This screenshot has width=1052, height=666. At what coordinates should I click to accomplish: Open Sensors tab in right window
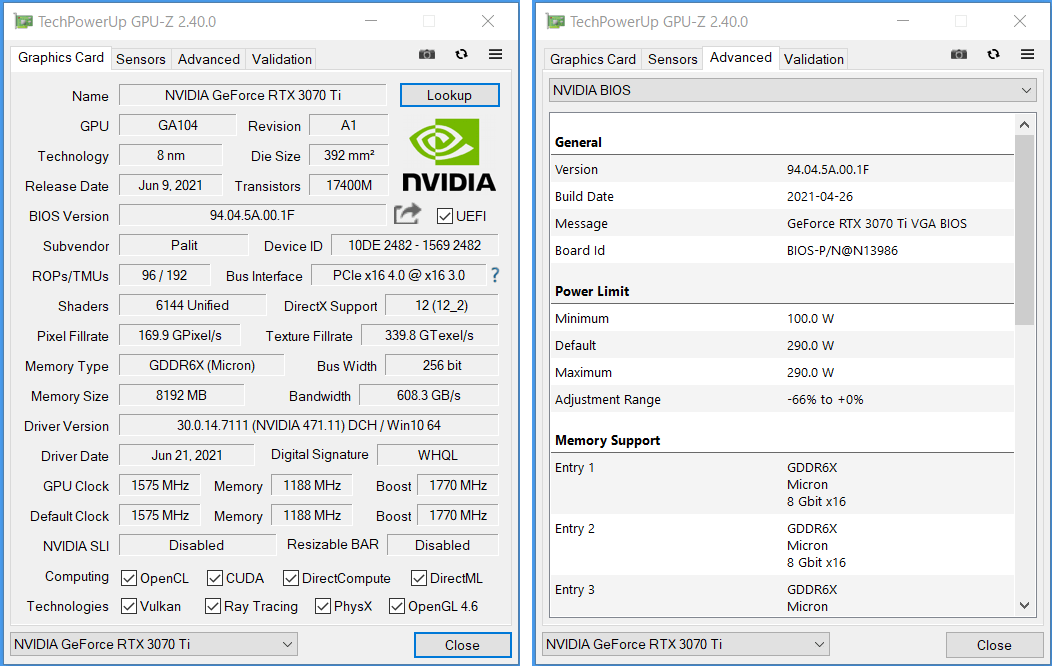pyautogui.click(x=673, y=59)
